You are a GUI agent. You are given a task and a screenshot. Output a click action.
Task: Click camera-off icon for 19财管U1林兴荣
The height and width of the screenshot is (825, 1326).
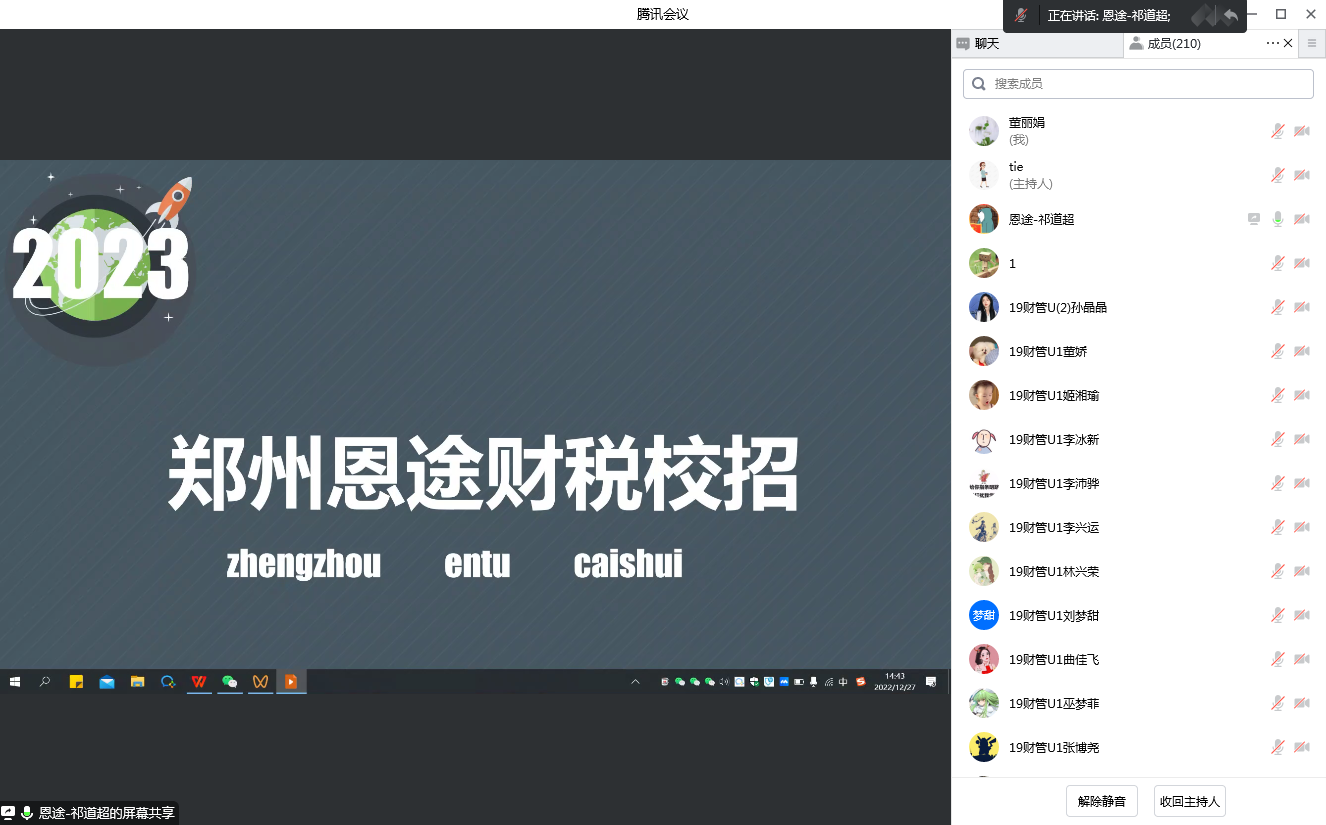[x=1302, y=571]
